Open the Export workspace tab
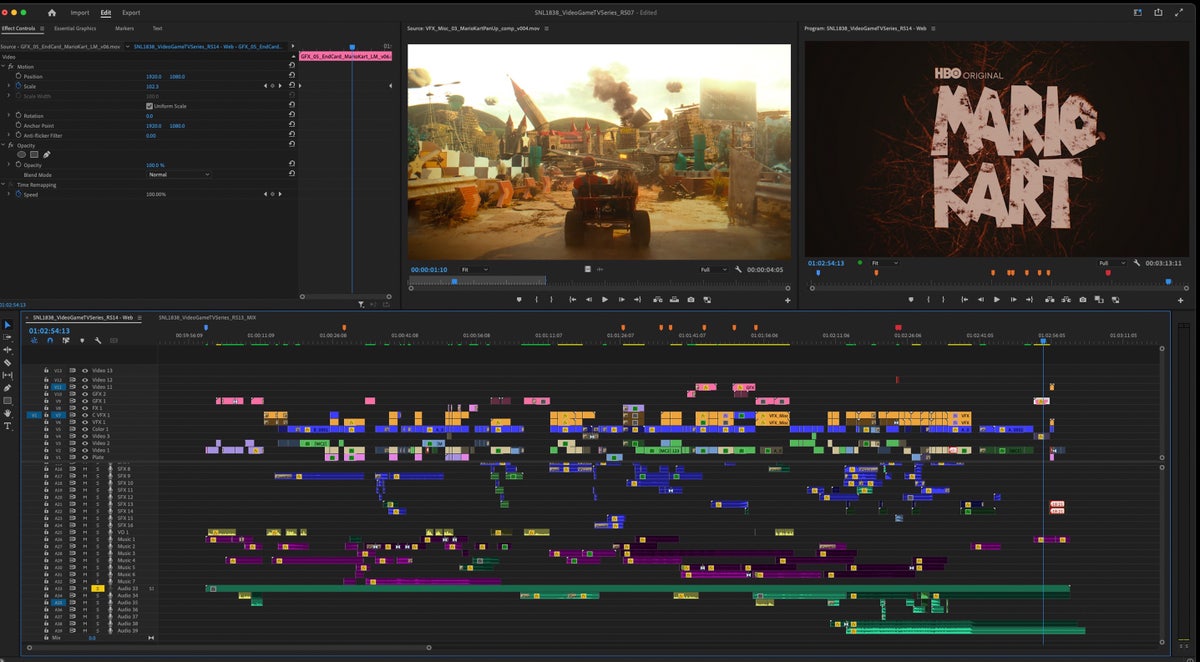Screen dimensions: 1200x662 [x=131, y=13]
